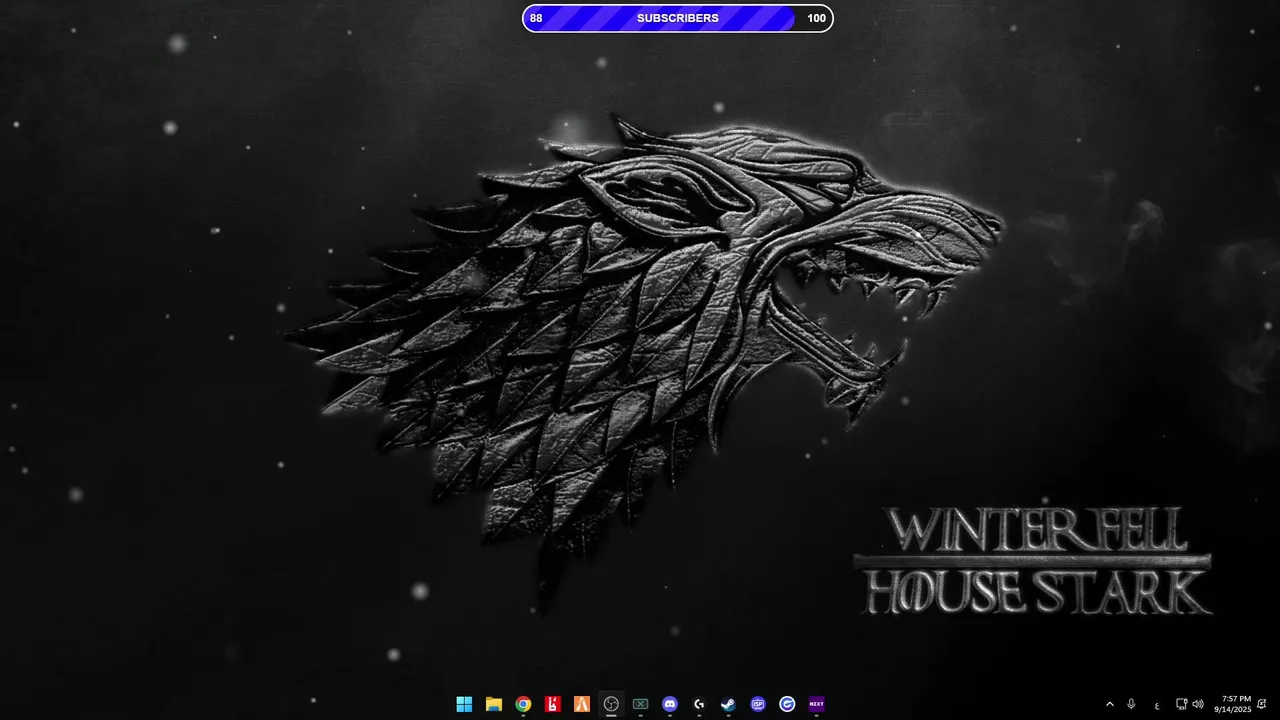Open notifications bell in the tray

coord(1262,704)
